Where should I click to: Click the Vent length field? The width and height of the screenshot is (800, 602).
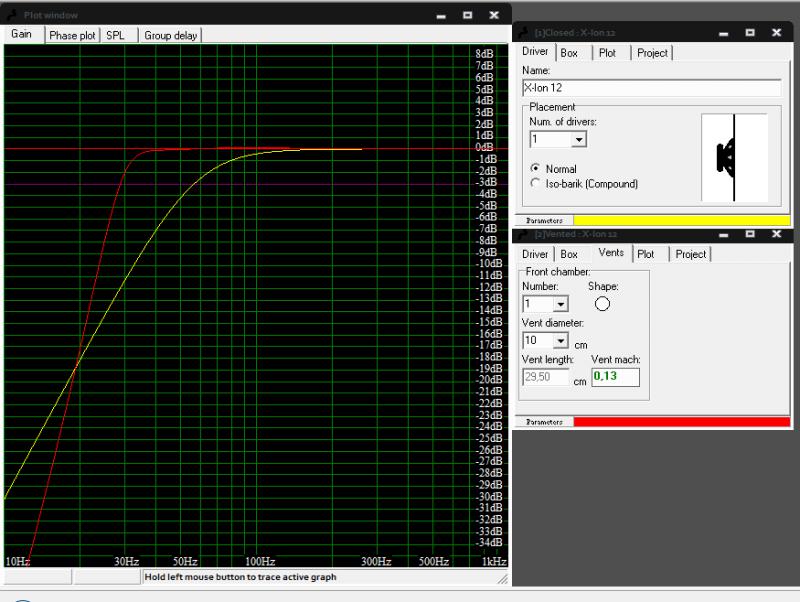[545, 377]
